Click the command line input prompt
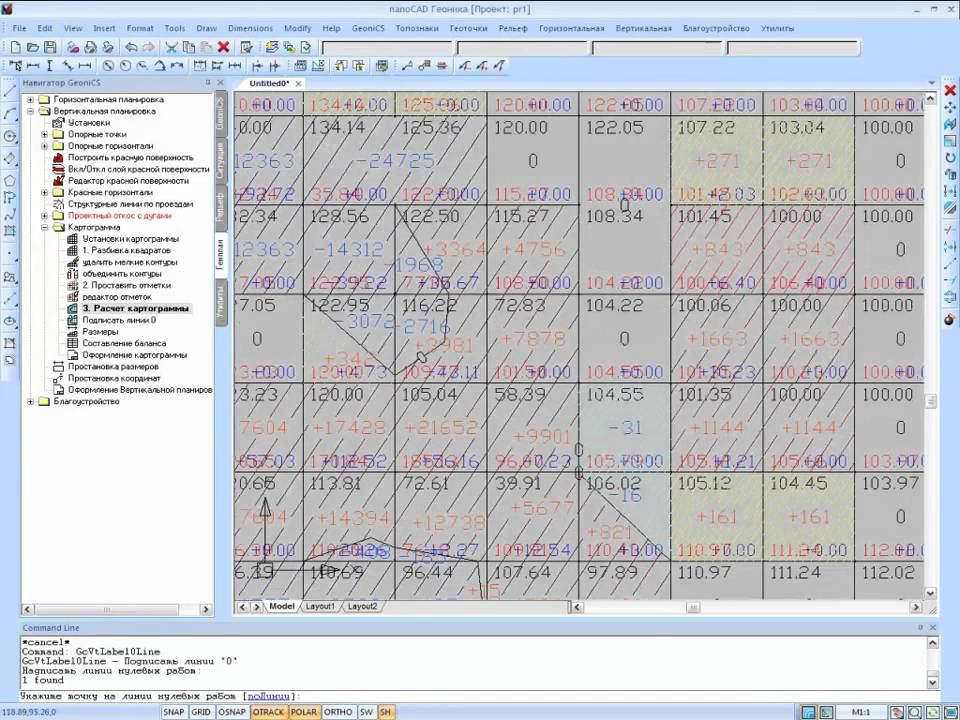The width and height of the screenshot is (960, 720). (x=471, y=696)
